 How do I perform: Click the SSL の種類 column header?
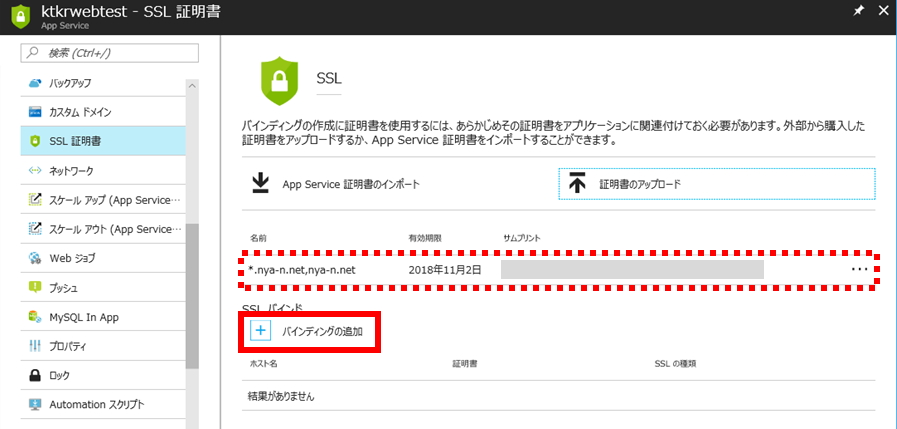pos(675,363)
